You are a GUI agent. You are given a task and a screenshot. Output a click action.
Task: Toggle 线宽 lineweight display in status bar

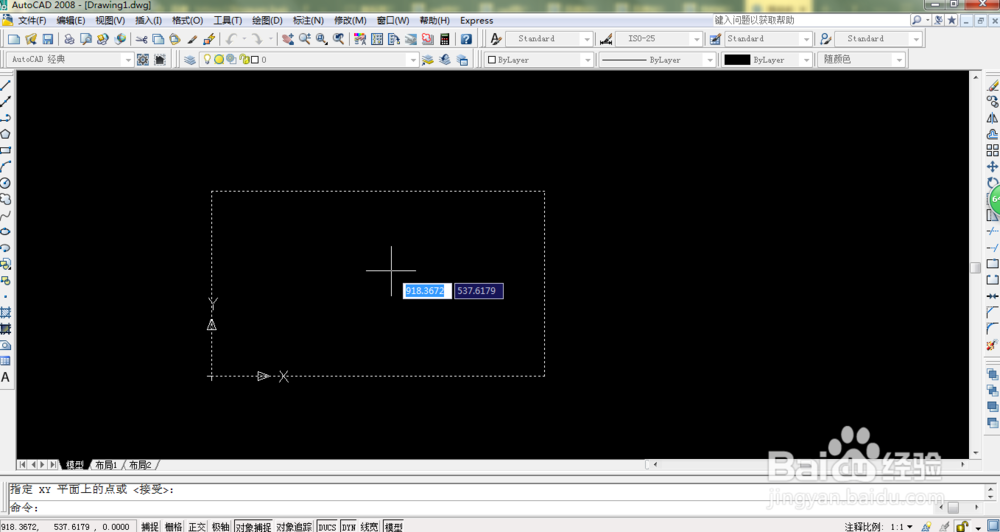coord(369,526)
